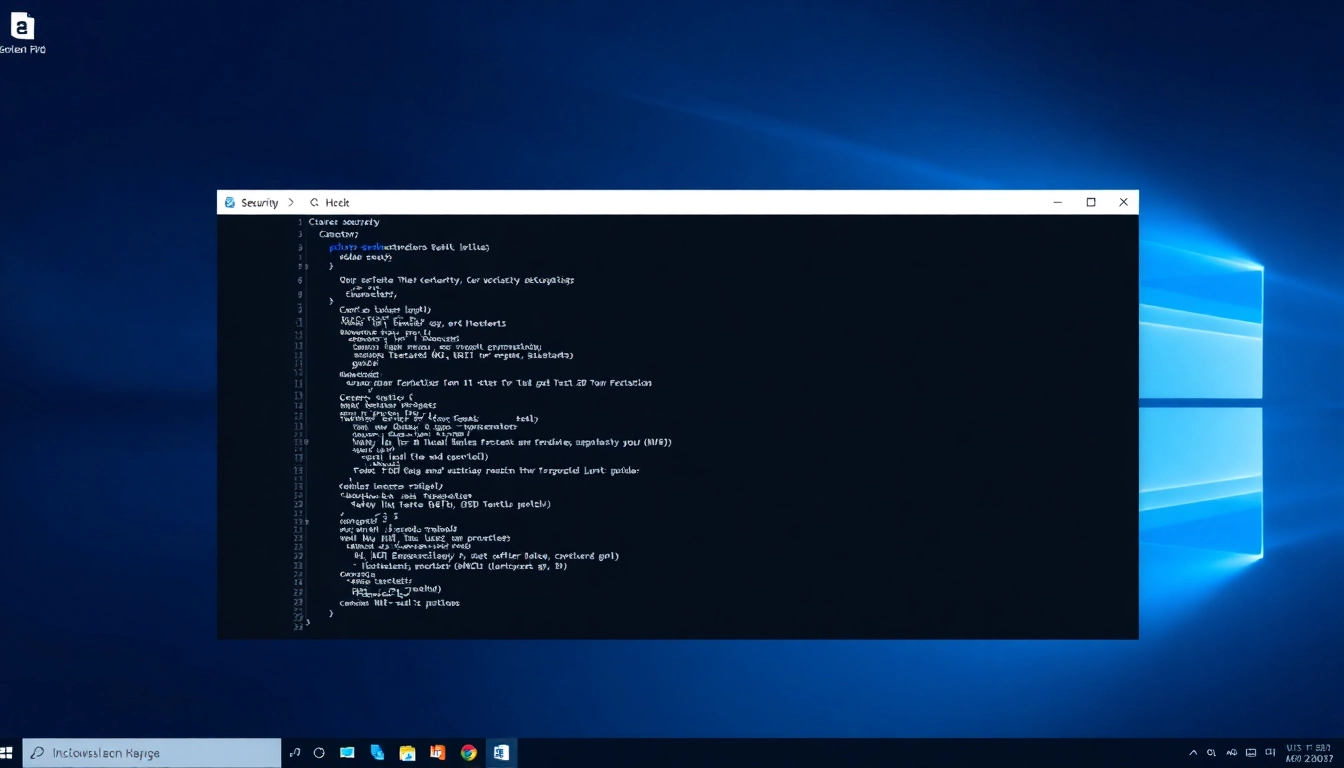Image resolution: width=1344 pixels, height=768 pixels.
Task: Launch File Explorer from the taskbar
Action: click(407, 753)
